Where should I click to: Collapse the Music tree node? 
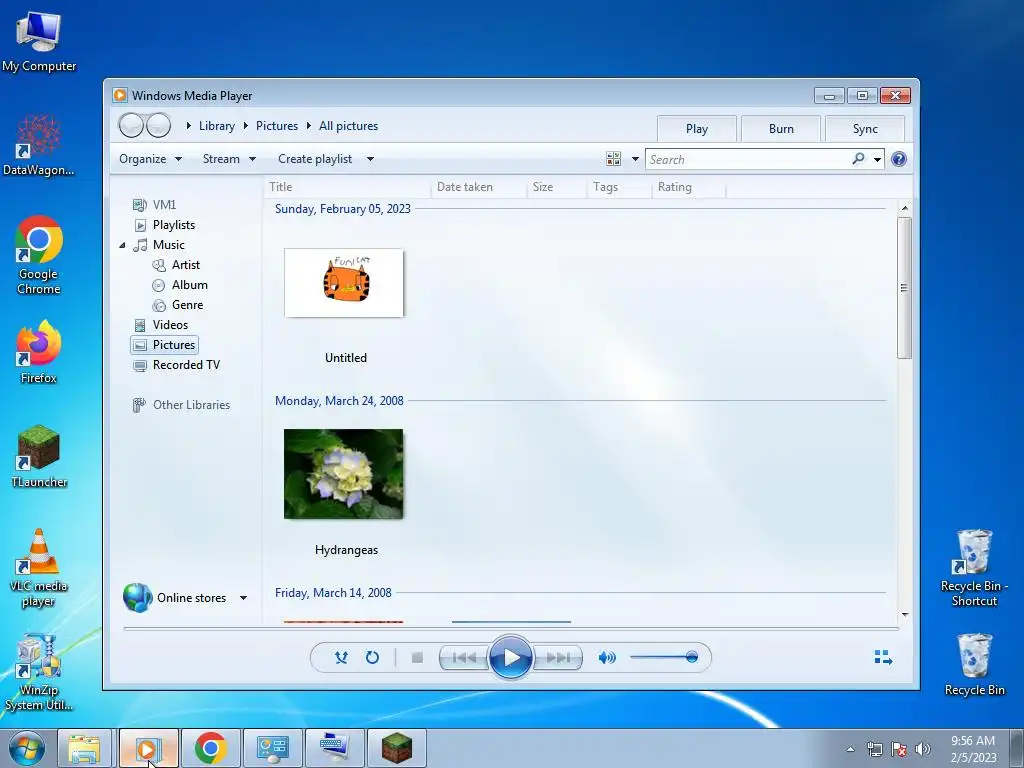coord(122,246)
